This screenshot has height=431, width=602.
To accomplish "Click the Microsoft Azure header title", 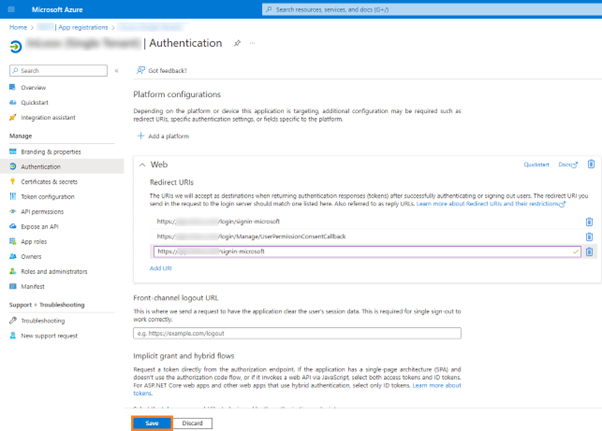I will coord(57,9).
